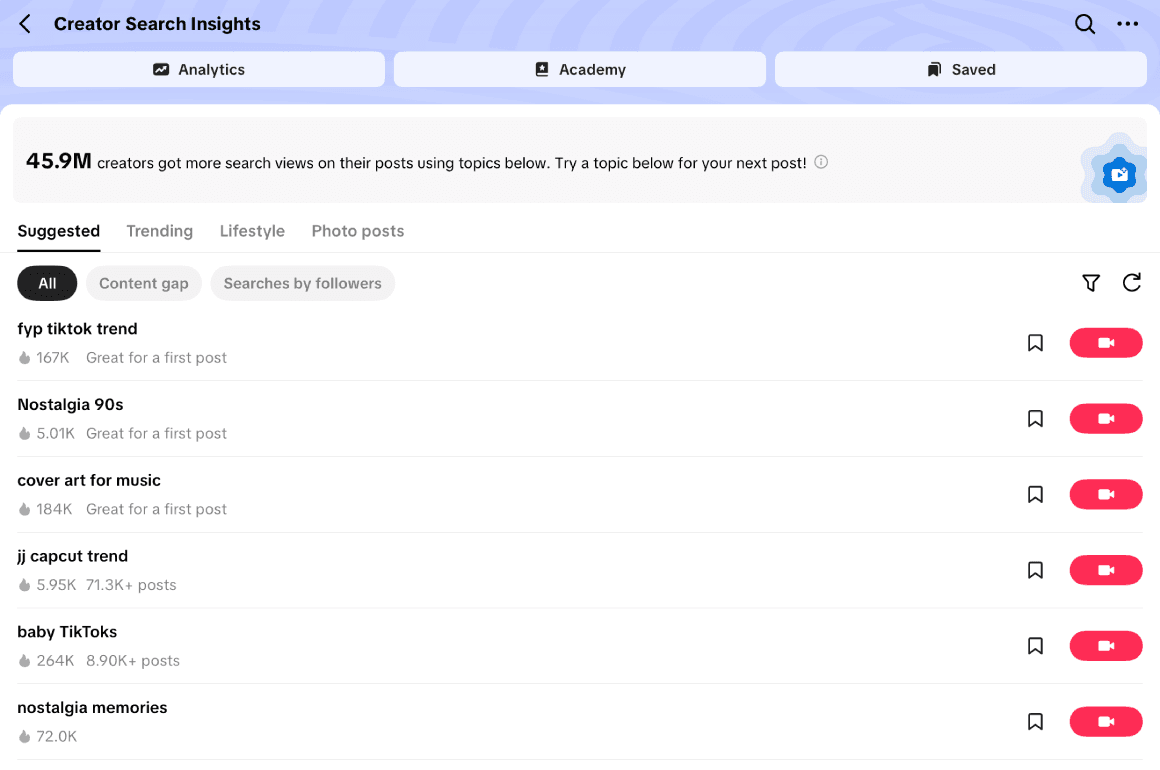Screen dimensions: 1160x770
Task: Click the Creator Search Insights title
Action: coord(157,24)
